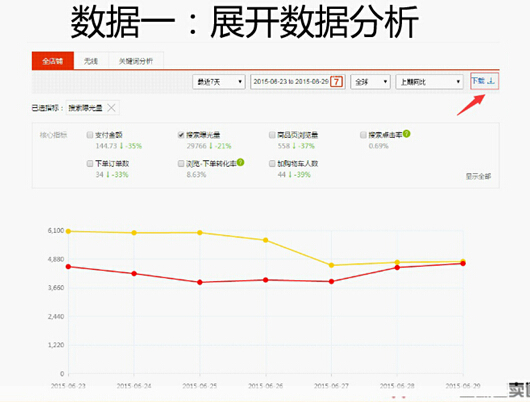Expand the 上期同比 comparison dropdown
This screenshot has width=530, height=402.
pos(429,82)
